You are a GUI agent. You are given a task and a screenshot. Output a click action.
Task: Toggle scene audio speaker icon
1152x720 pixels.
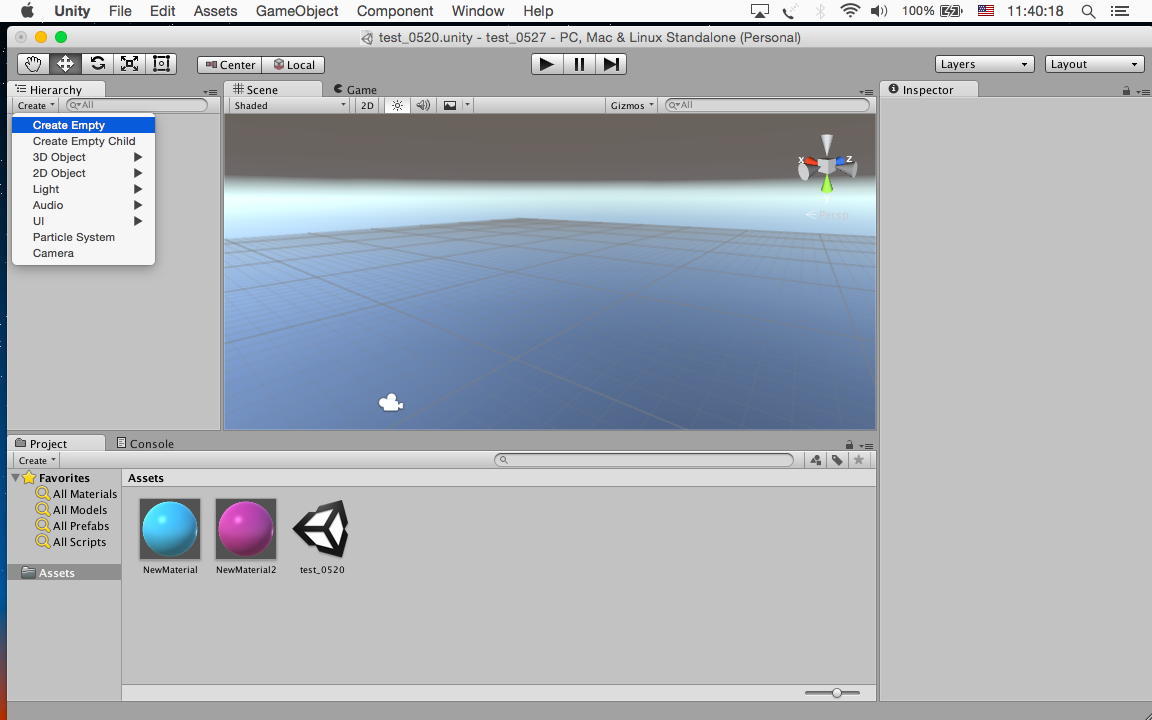pyautogui.click(x=423, y=105)
